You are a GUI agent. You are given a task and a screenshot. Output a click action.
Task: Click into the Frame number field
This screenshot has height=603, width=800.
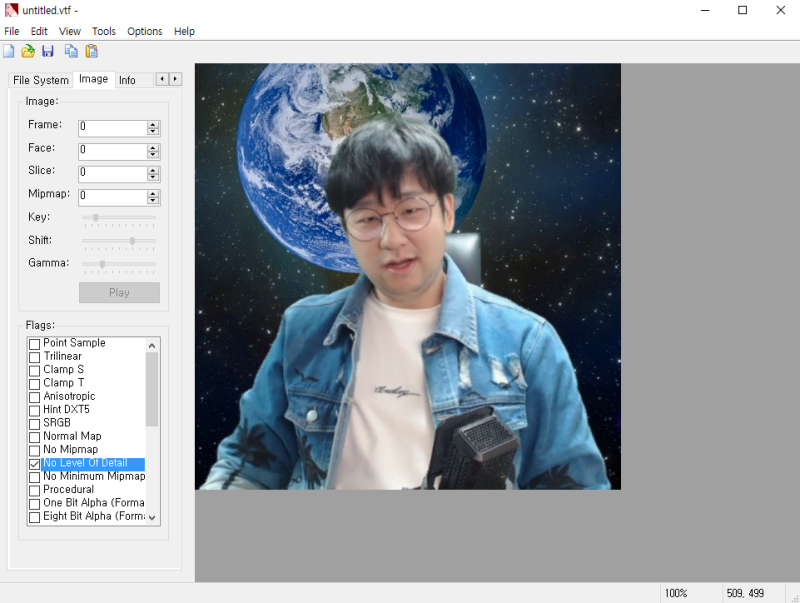point(113,128)
